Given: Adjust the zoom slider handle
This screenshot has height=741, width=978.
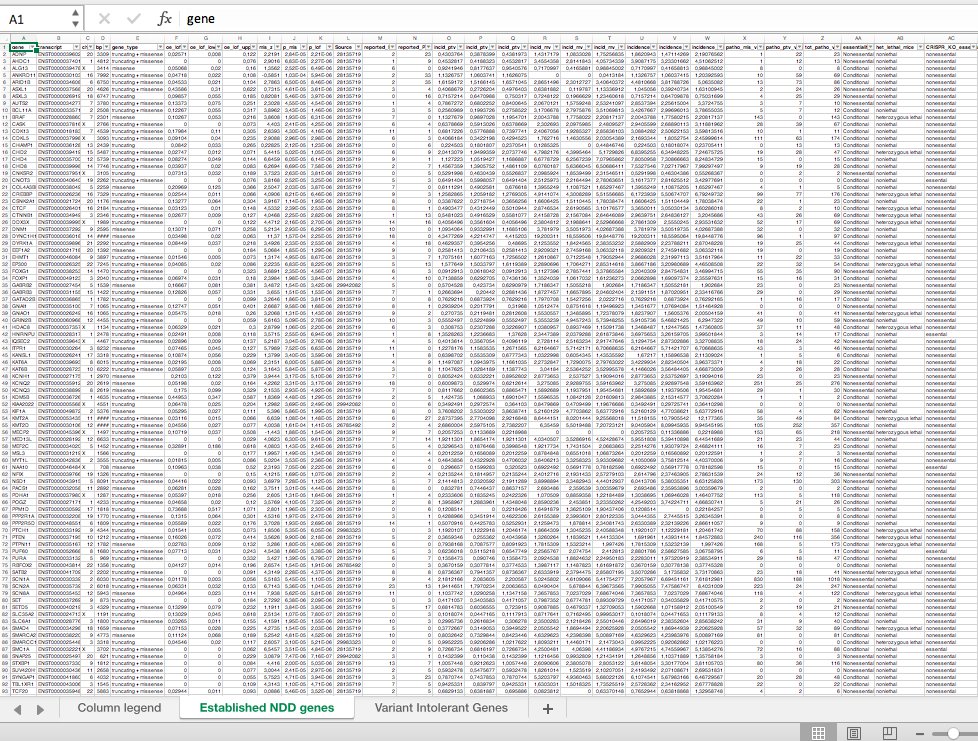Looking at the screenshot, I should (953, 734).
